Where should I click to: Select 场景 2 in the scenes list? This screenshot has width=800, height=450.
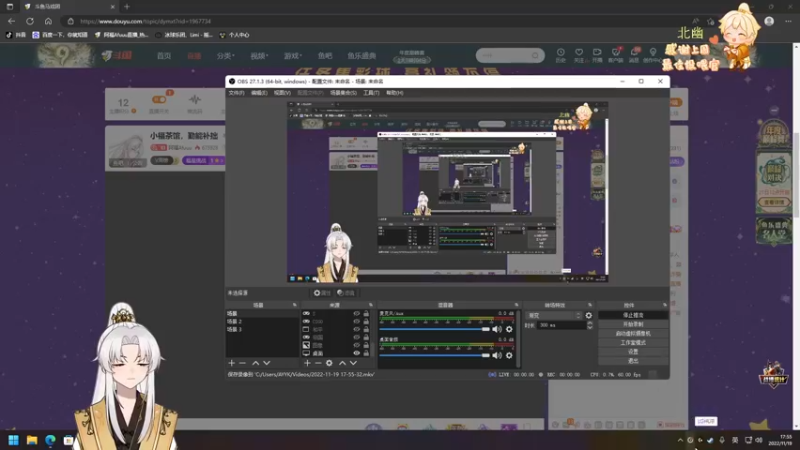[x=262, y=321]
